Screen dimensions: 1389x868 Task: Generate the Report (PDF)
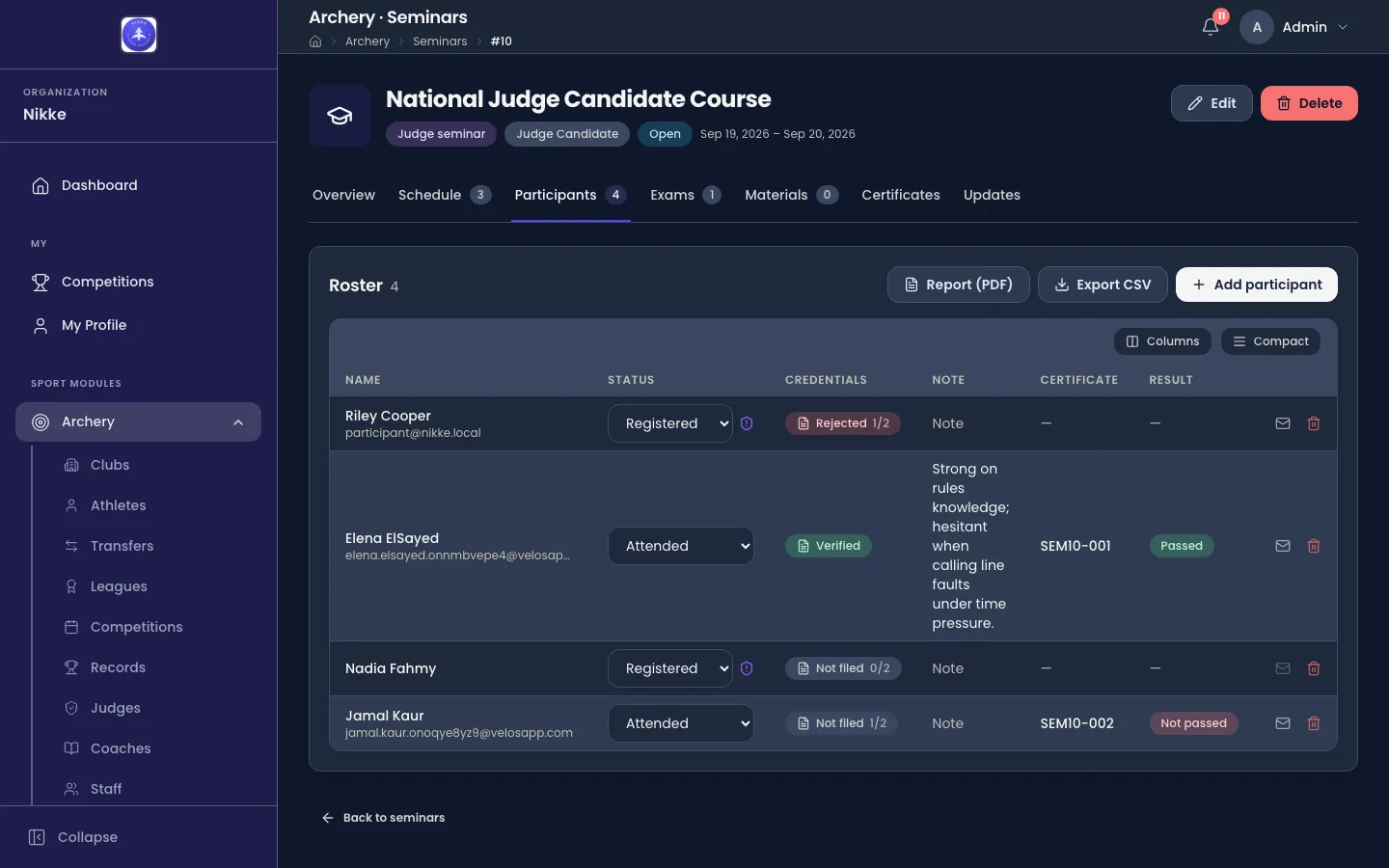[x=959, y=285]
